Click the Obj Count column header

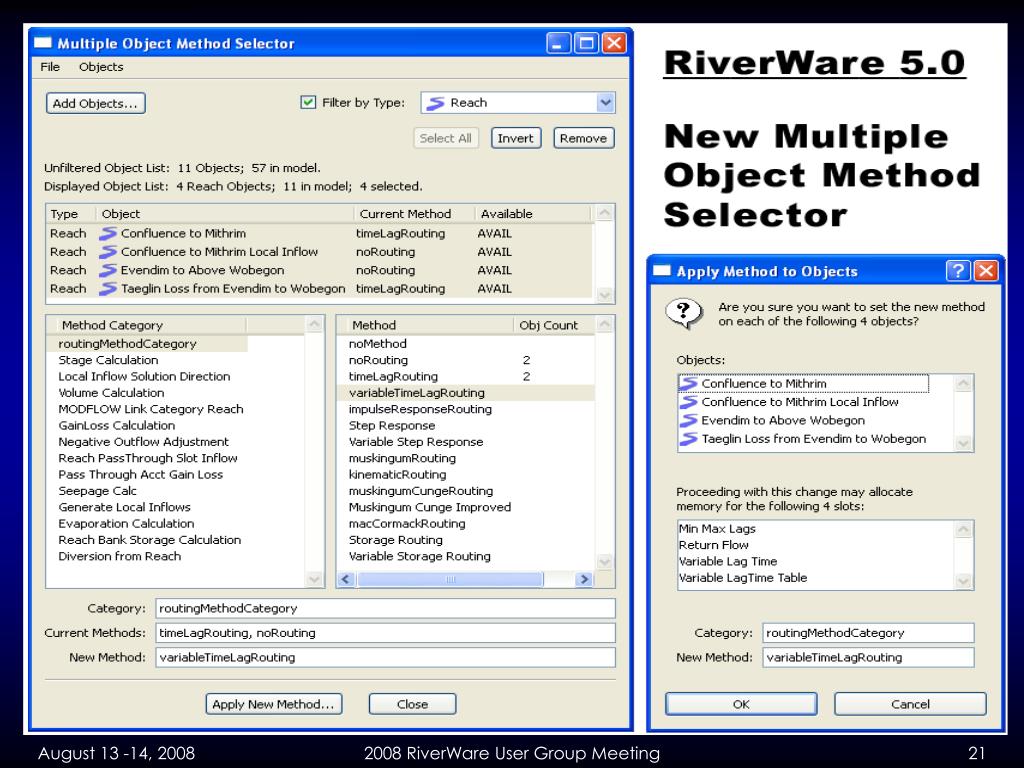click(554, 325)
